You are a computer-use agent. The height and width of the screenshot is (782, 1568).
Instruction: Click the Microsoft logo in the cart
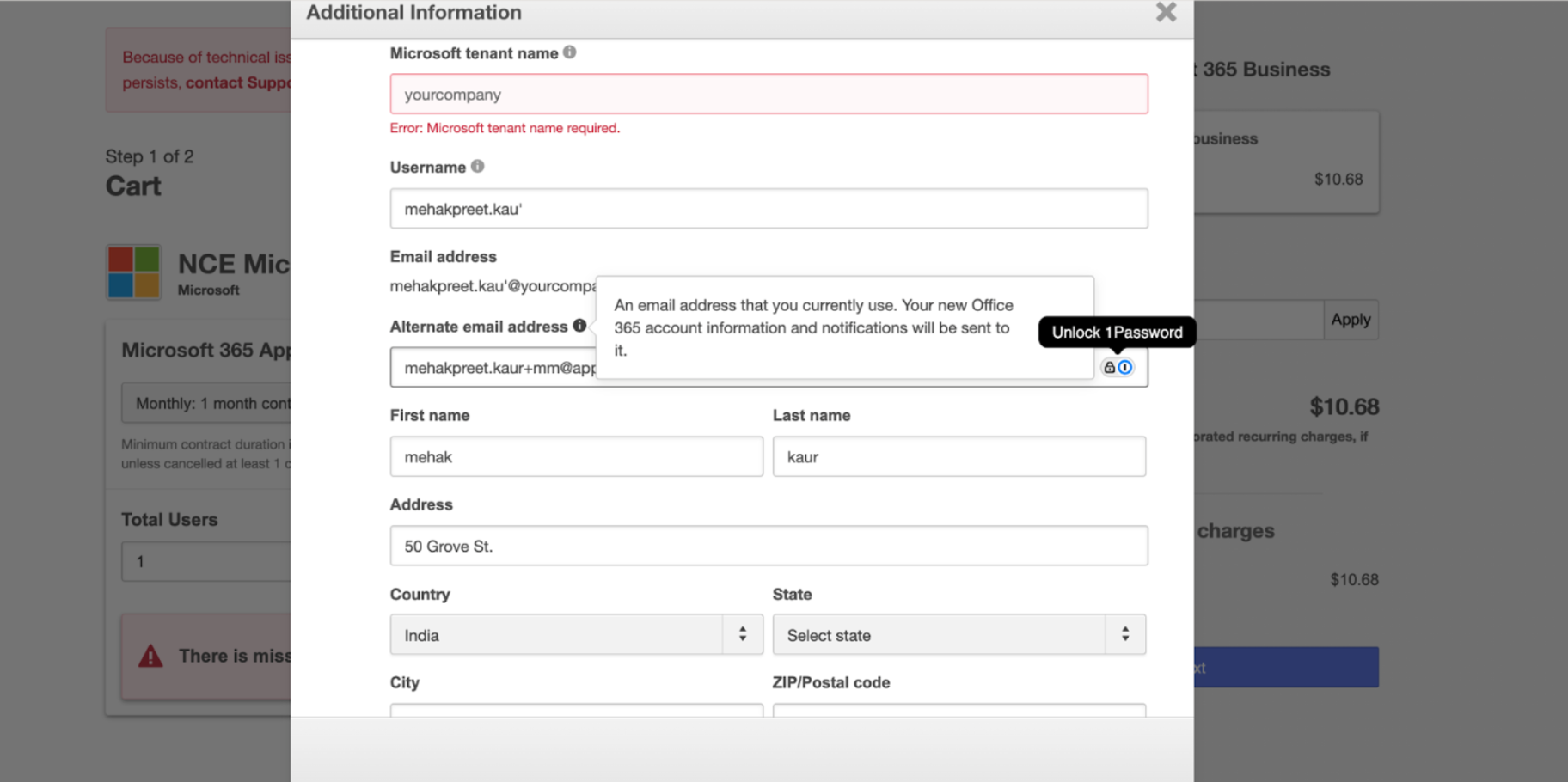tap(133, 272)
